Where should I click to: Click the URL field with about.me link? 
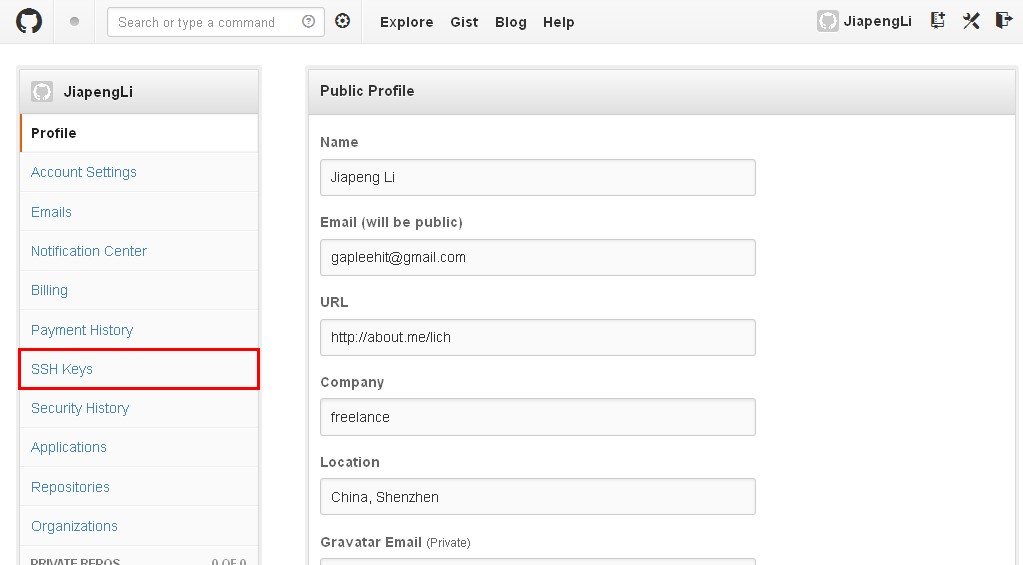coord(537,338)
